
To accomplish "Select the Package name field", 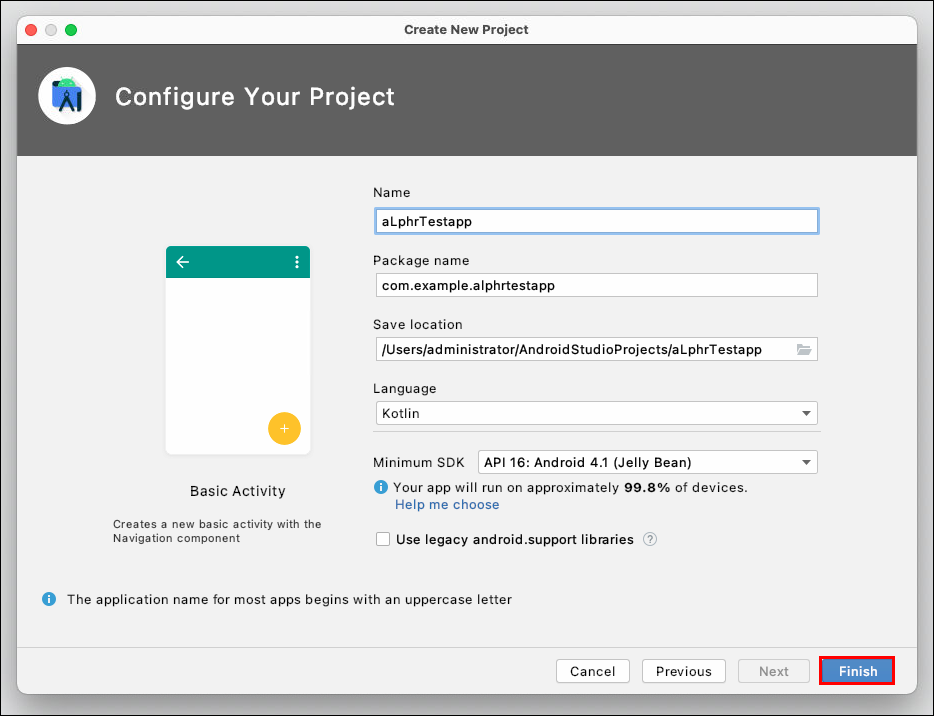I will point(596,285).
